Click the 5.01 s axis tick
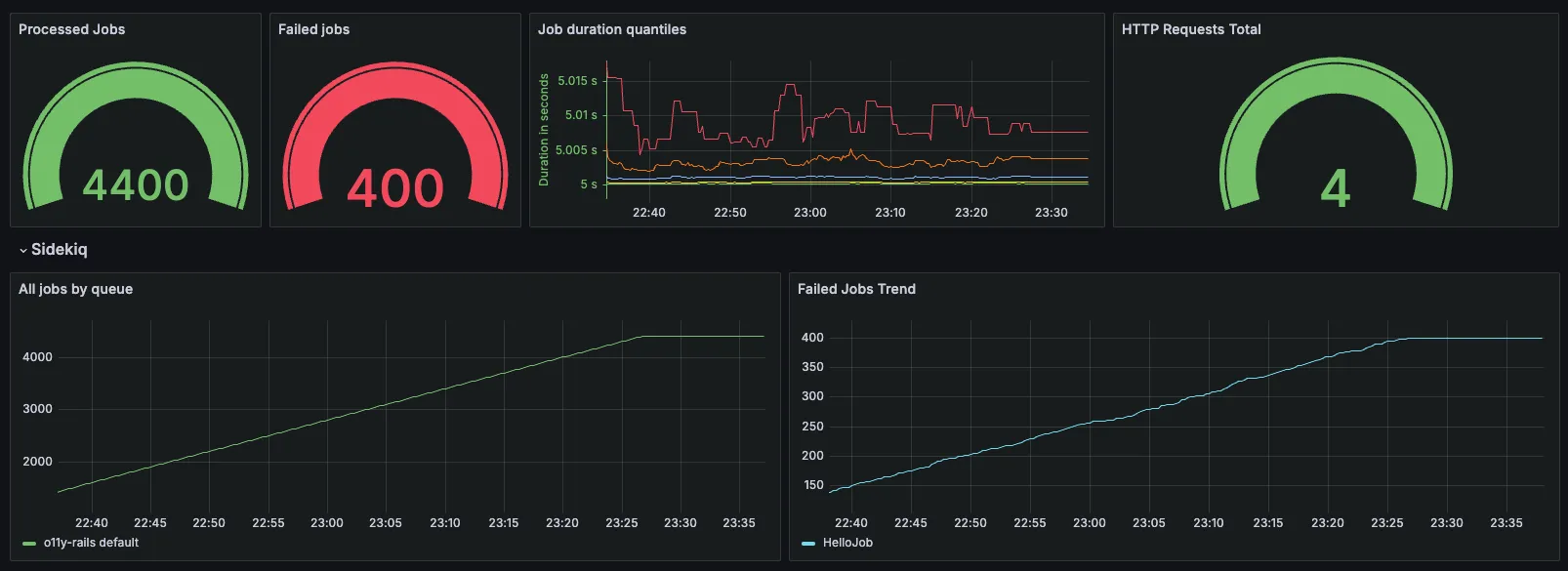This screenshot has height=571, width=1568. [581, 115]
